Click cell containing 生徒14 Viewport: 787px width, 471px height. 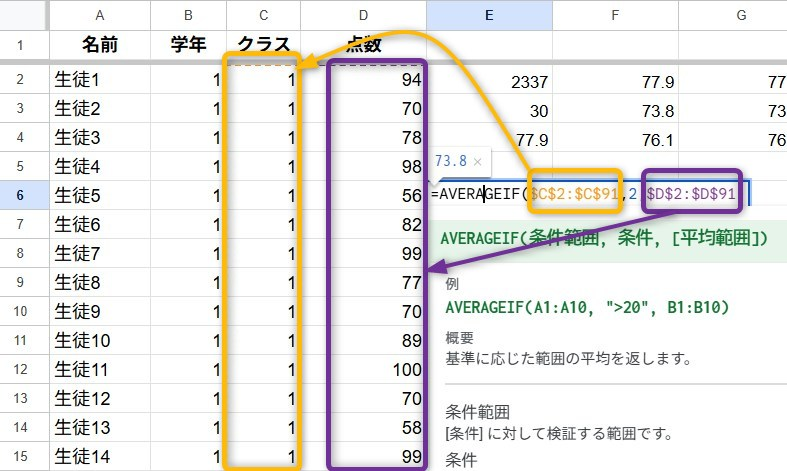point(99,456)
